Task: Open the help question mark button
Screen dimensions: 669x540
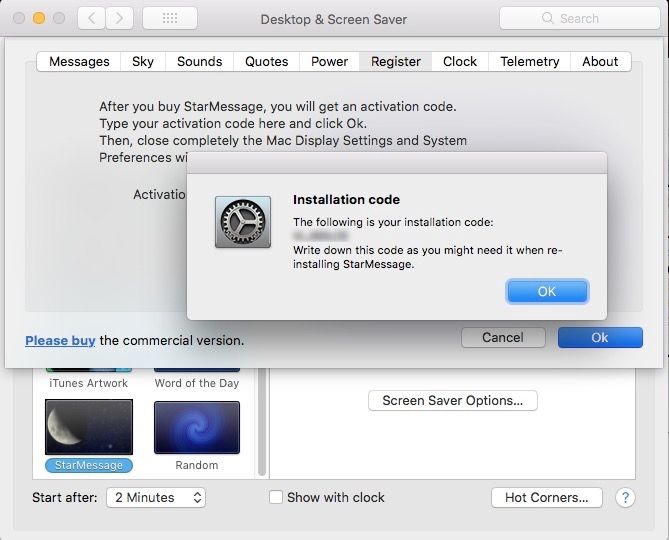Action: point(625,497)
